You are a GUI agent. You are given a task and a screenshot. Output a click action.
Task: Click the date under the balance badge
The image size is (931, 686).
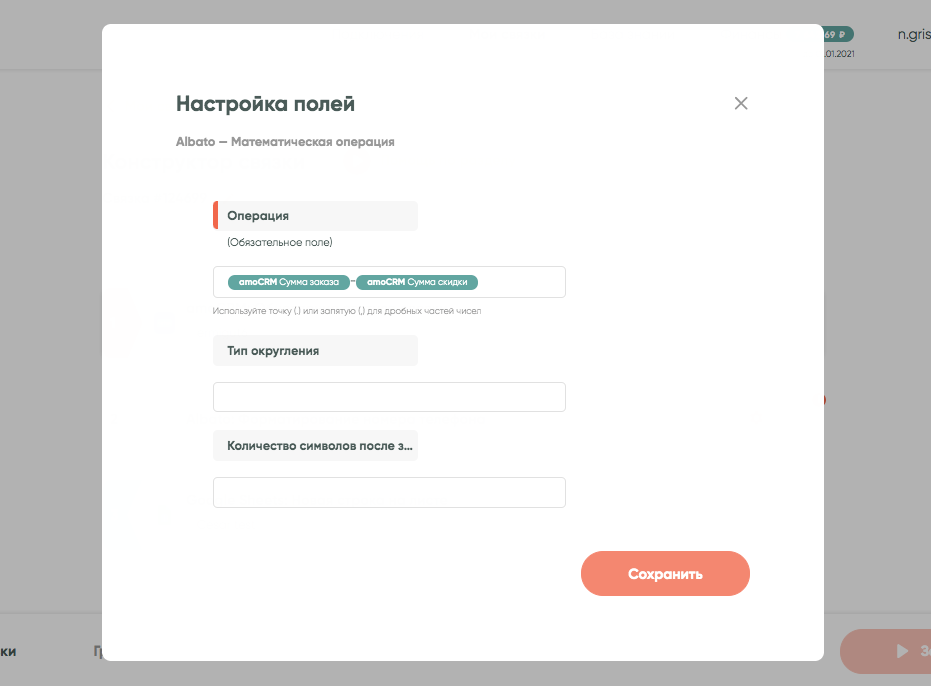click(x=840, y=54)
